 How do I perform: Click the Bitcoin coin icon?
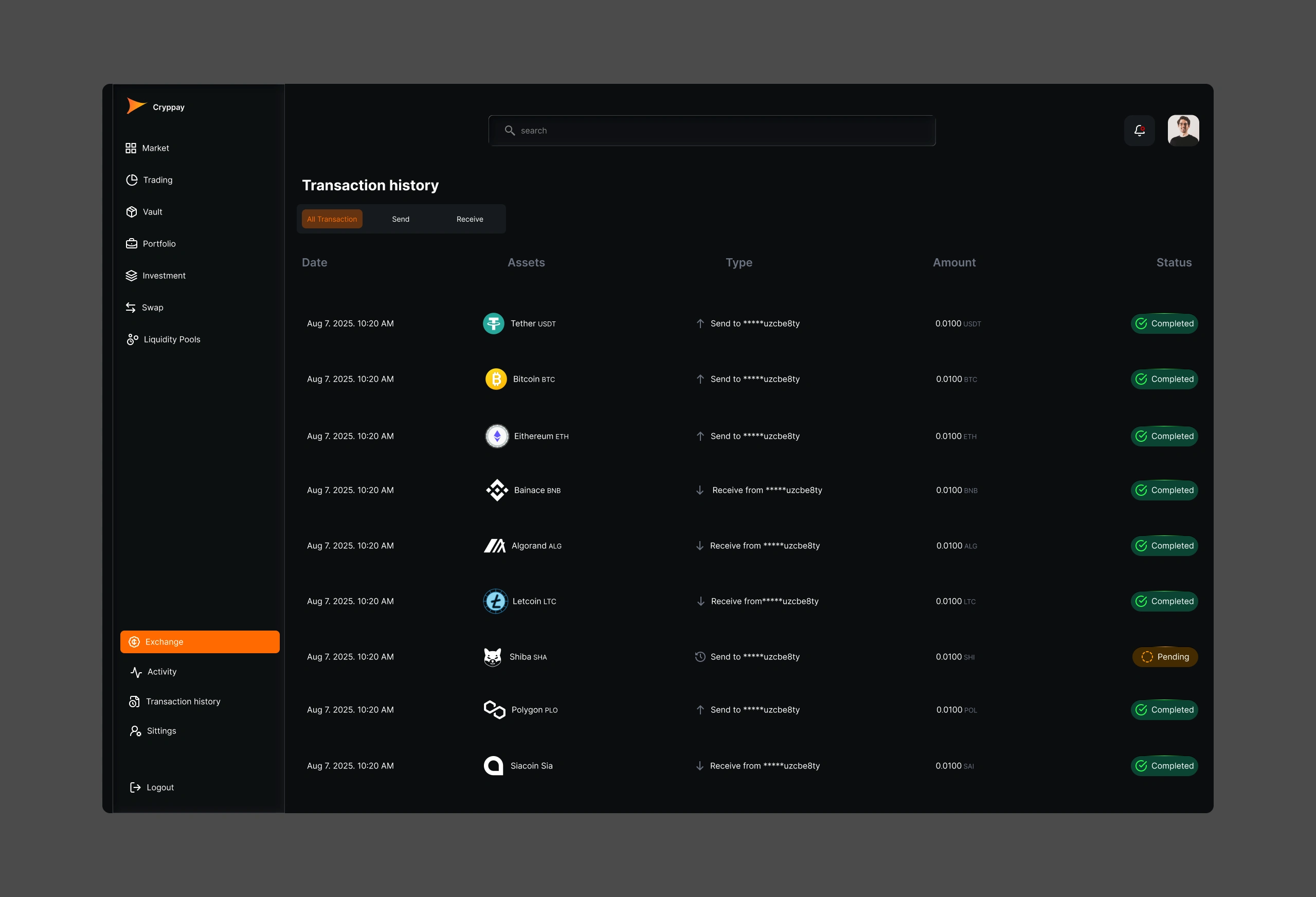(x=496, y=379)
